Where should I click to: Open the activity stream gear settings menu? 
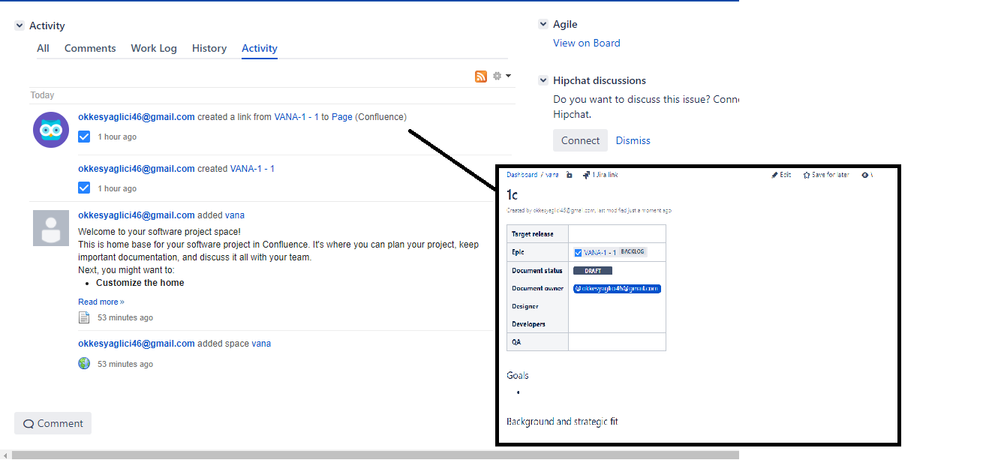click(x=502, y=76)
